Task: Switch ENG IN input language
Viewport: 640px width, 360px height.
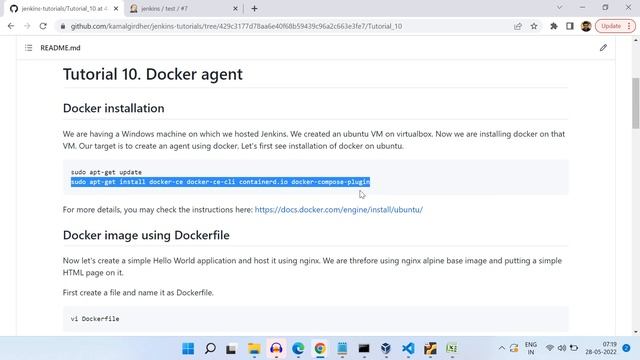Action: coord(531,348)
